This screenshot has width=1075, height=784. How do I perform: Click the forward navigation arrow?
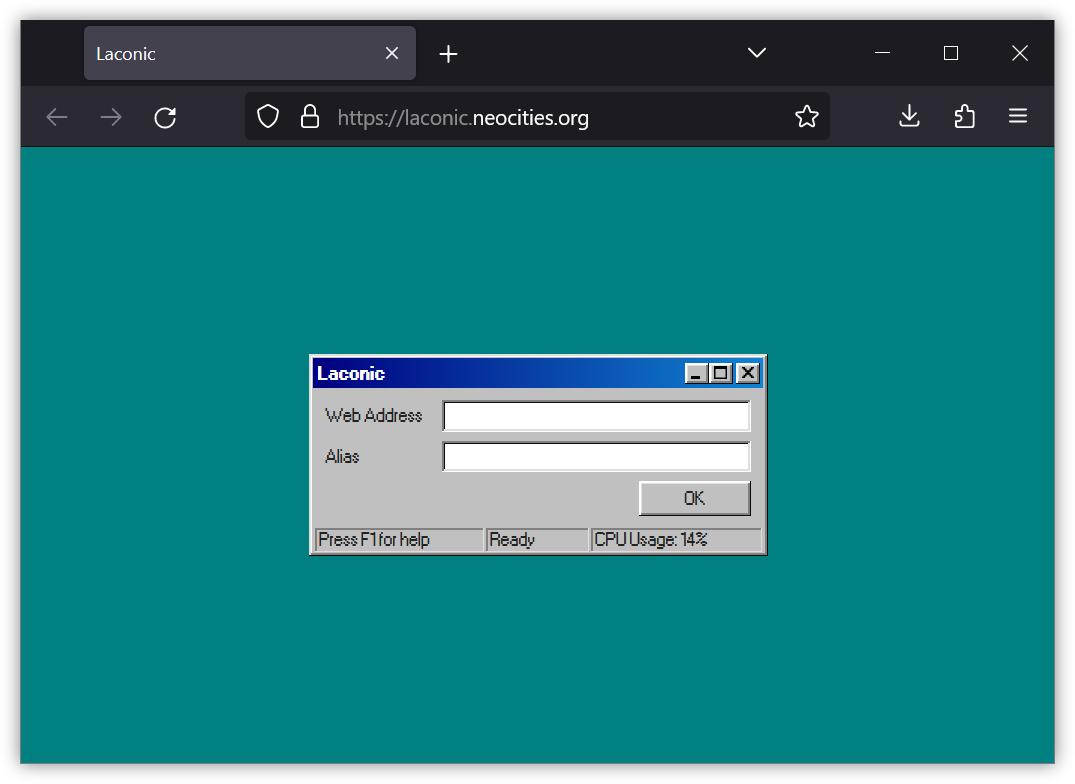click(110, 117)
